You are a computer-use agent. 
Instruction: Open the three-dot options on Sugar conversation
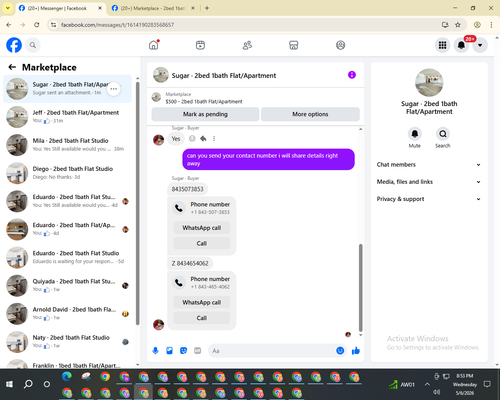tap(114, 89)
